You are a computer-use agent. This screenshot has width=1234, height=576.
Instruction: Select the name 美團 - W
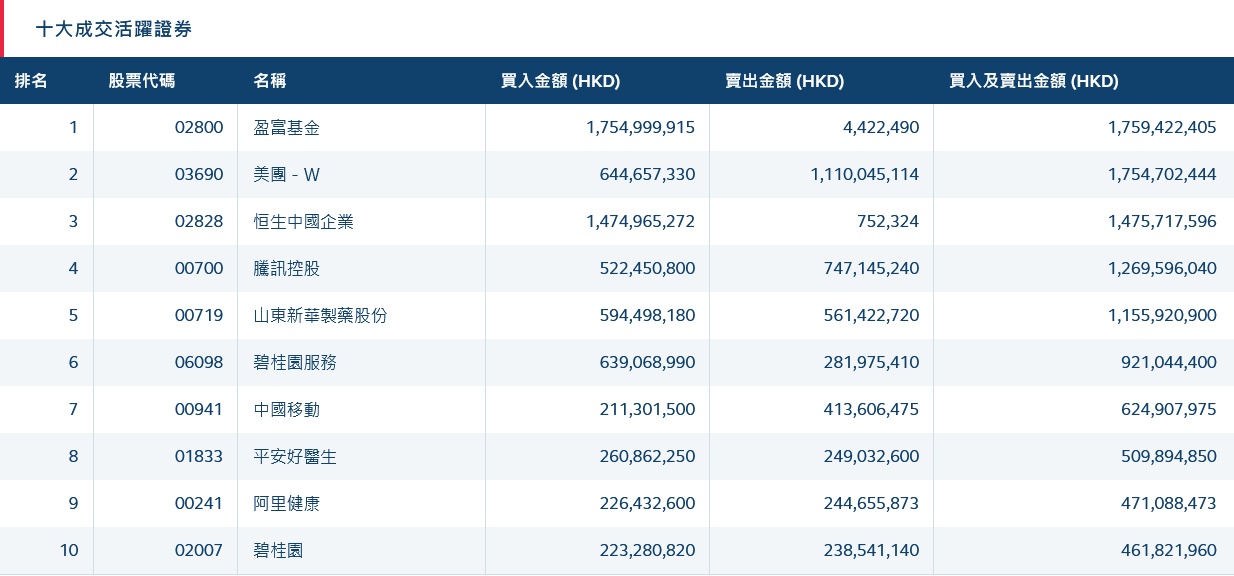coord(287,175)
